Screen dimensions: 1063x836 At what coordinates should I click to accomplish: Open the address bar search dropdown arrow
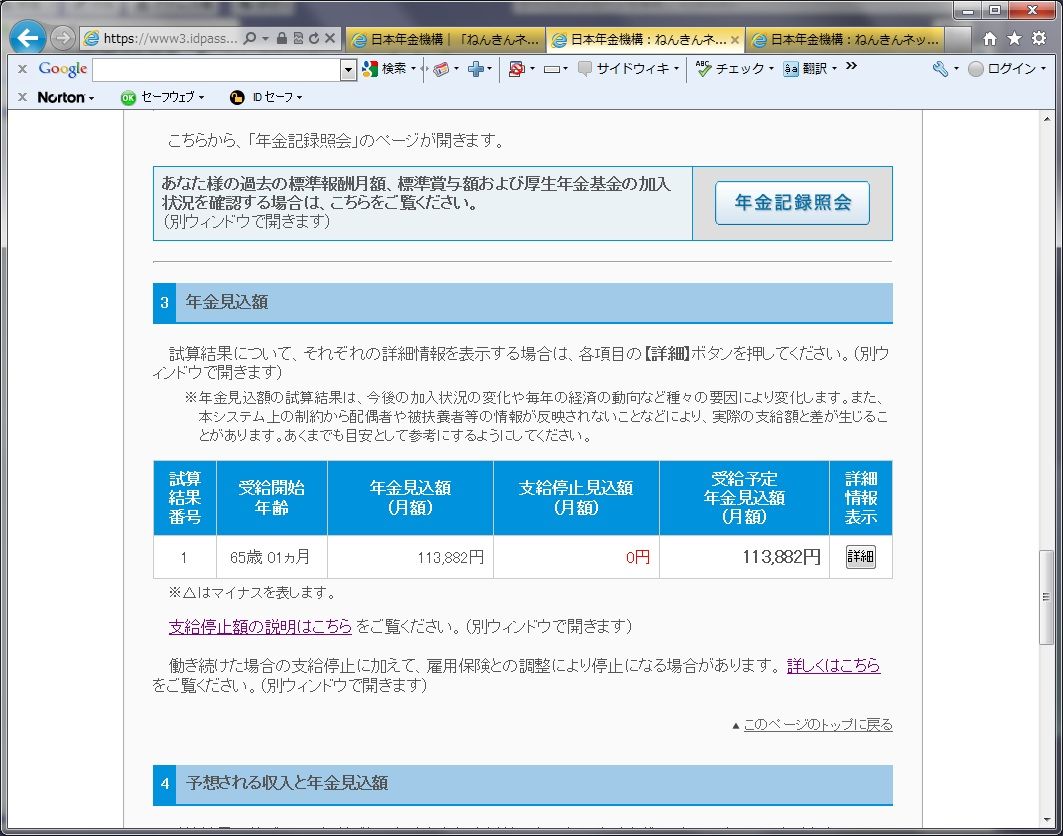265,38
